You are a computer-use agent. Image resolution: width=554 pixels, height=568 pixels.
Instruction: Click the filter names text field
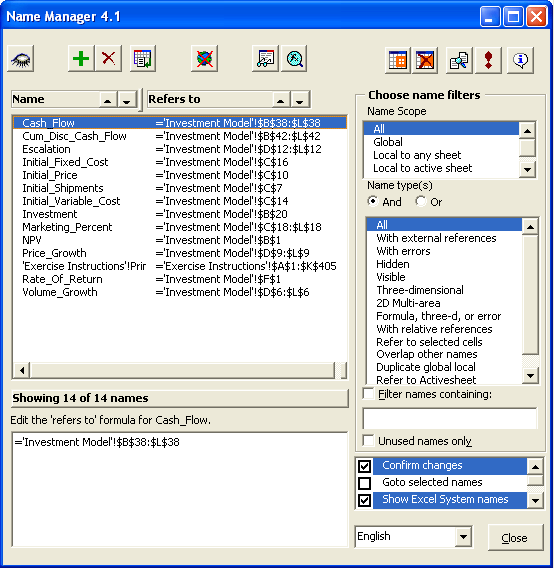[450, 418]
